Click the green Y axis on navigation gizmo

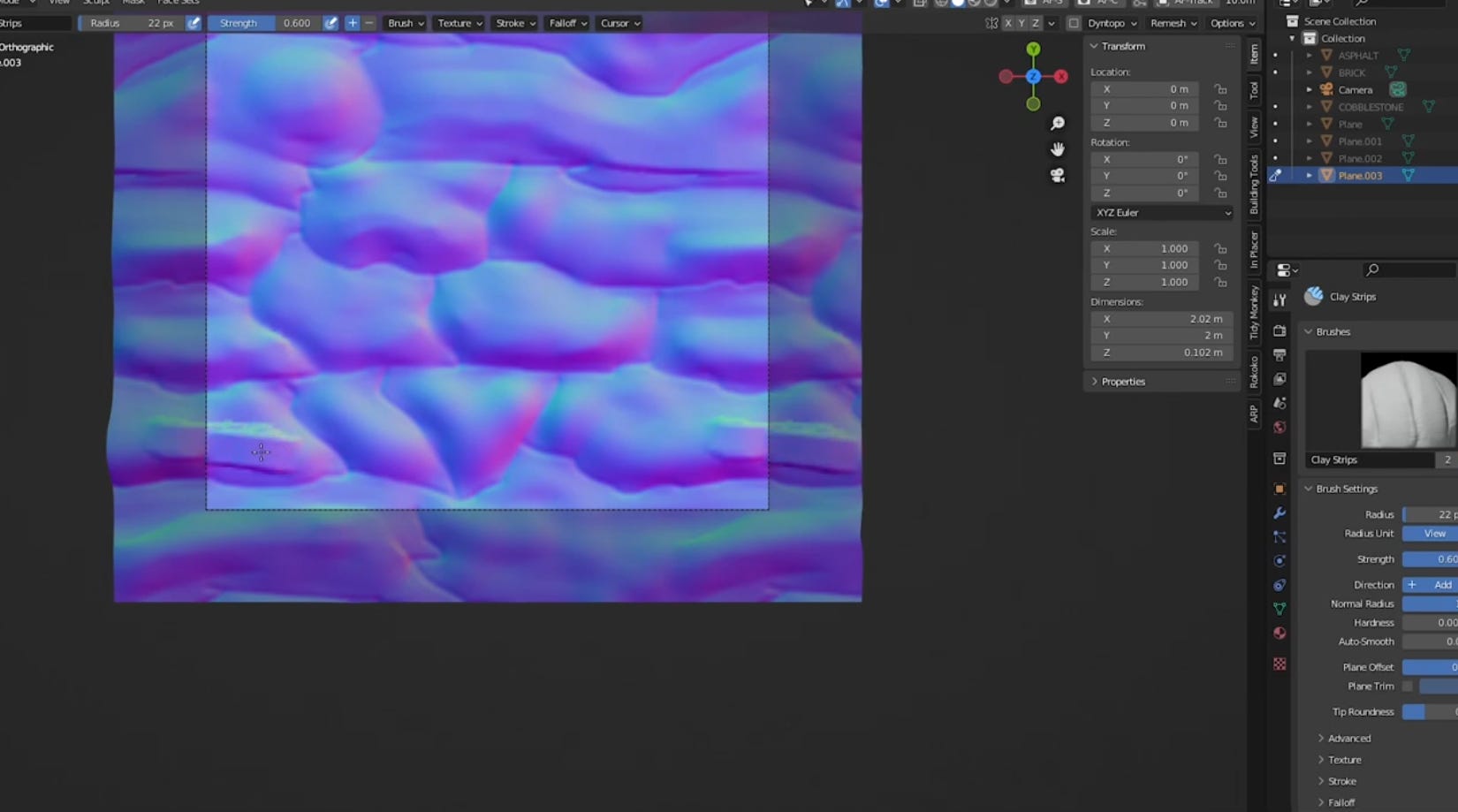pos(1033,49)
